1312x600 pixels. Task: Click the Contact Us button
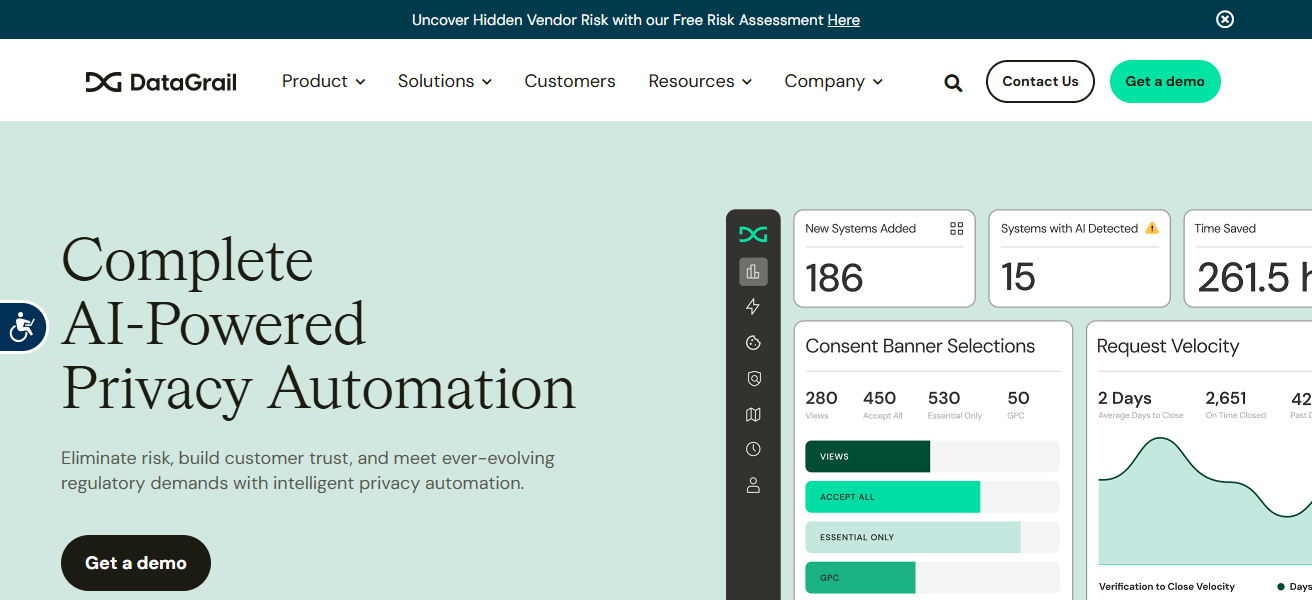pos(1040,82)
